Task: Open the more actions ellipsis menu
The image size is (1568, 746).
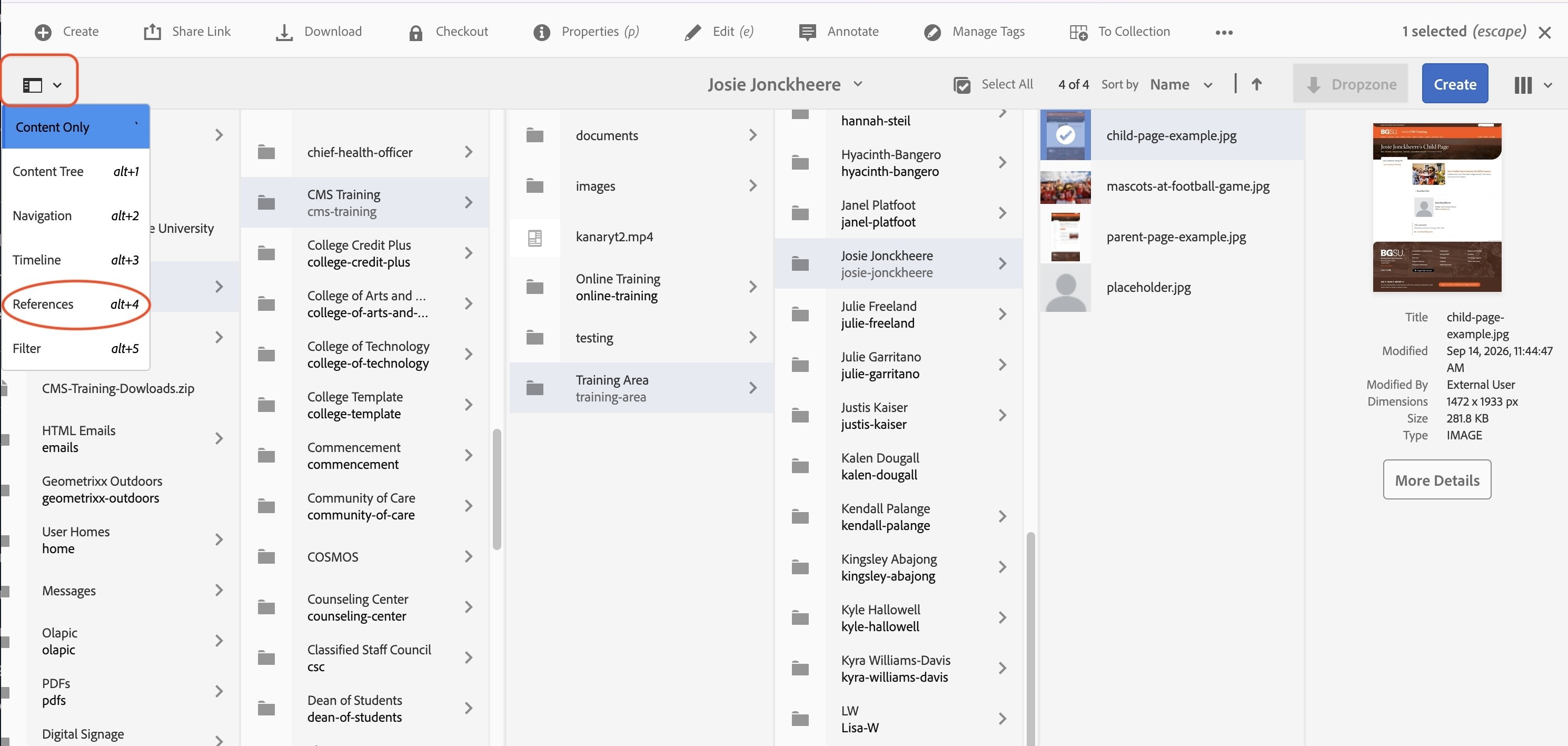Action: [1224, 32]
